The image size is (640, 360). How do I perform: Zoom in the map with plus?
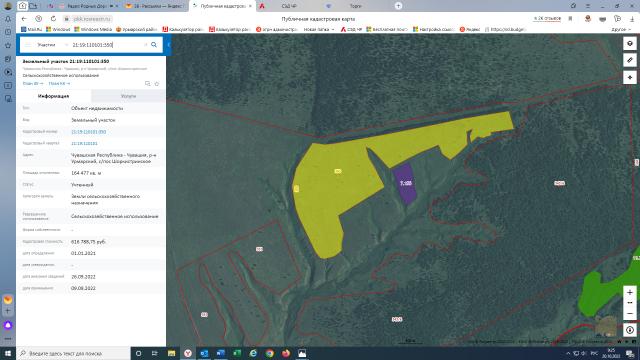(x=630, y=292)
